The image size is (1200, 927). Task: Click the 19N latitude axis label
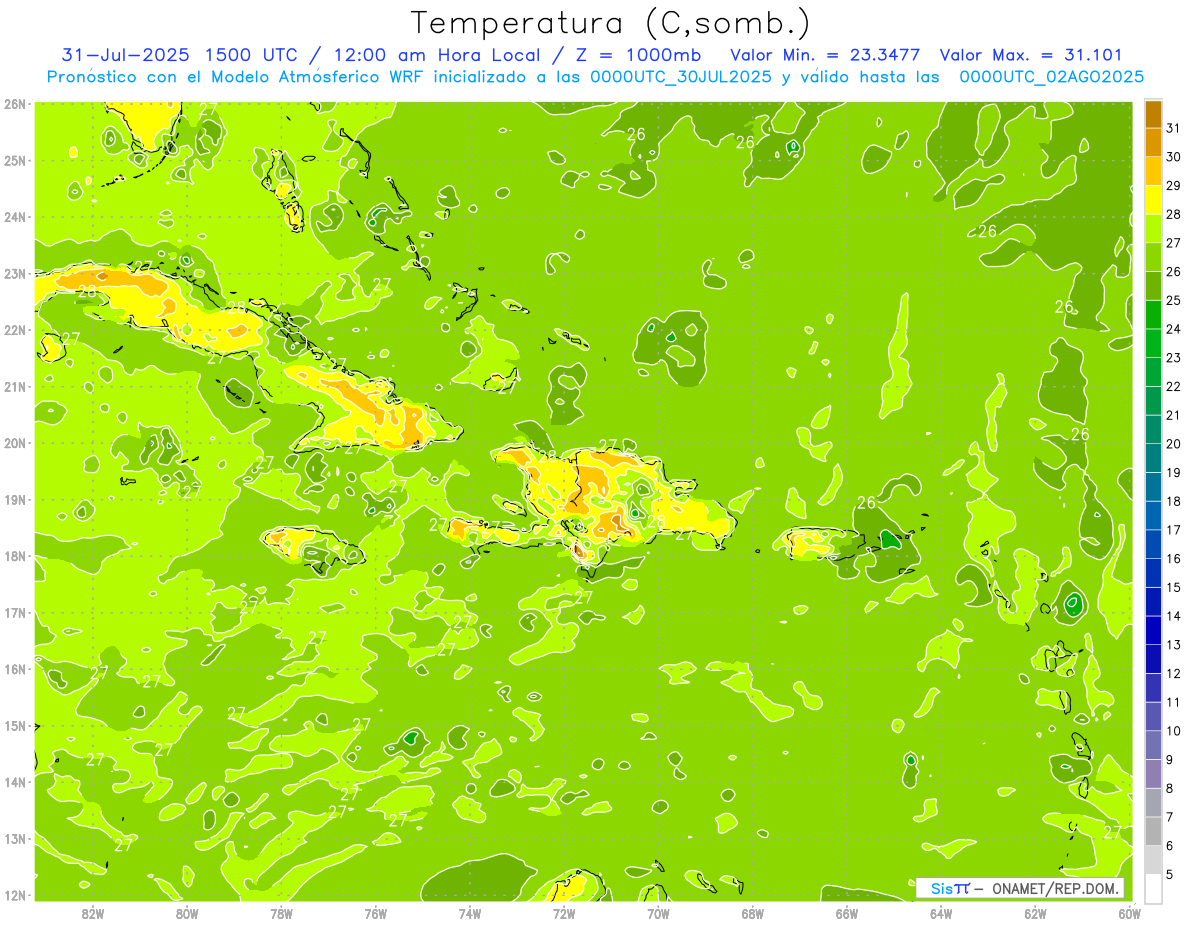click(16, 499)
